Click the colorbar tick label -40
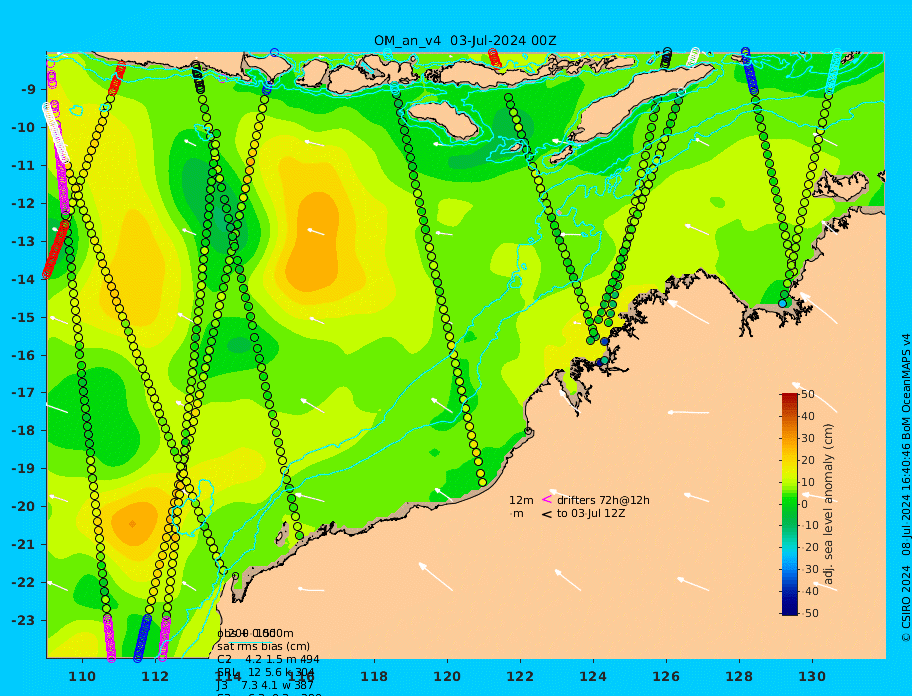The image size is (912, 696). (x=809, y=591)
